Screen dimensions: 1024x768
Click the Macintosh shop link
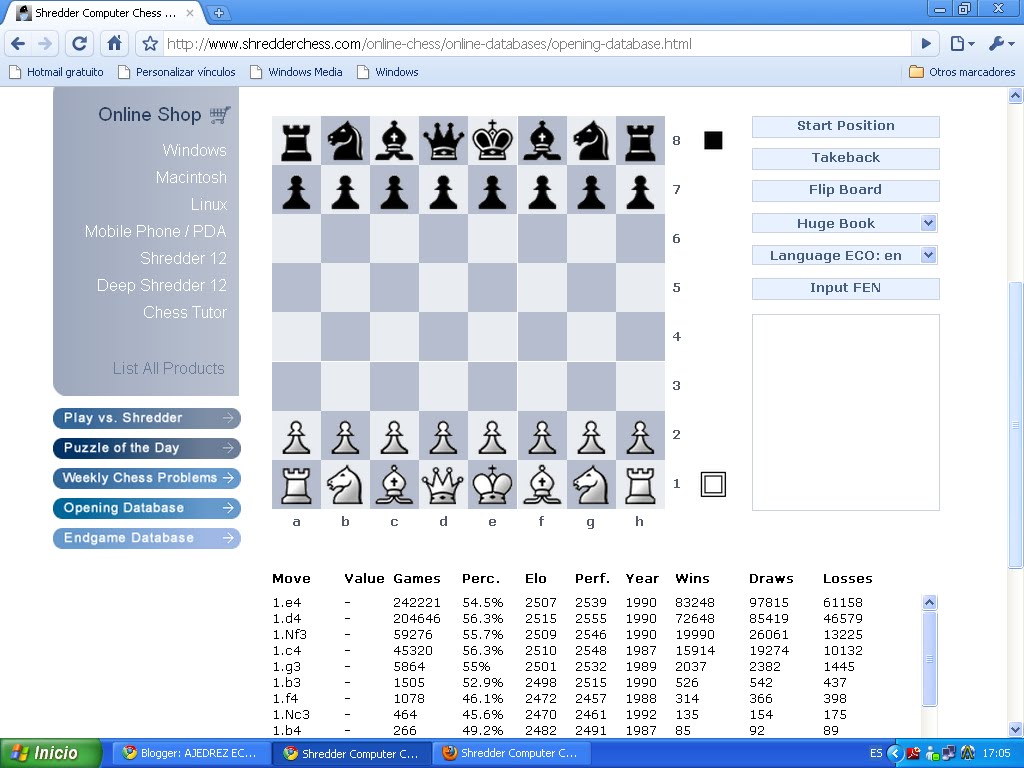[191, 177]
